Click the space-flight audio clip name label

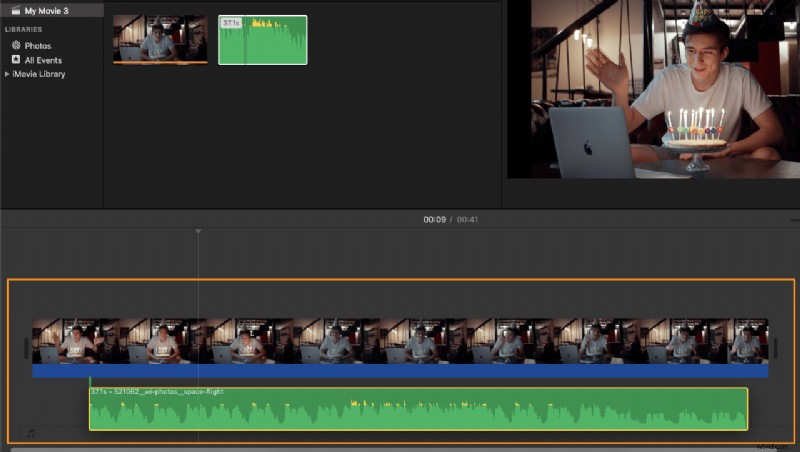coord(157,392)
